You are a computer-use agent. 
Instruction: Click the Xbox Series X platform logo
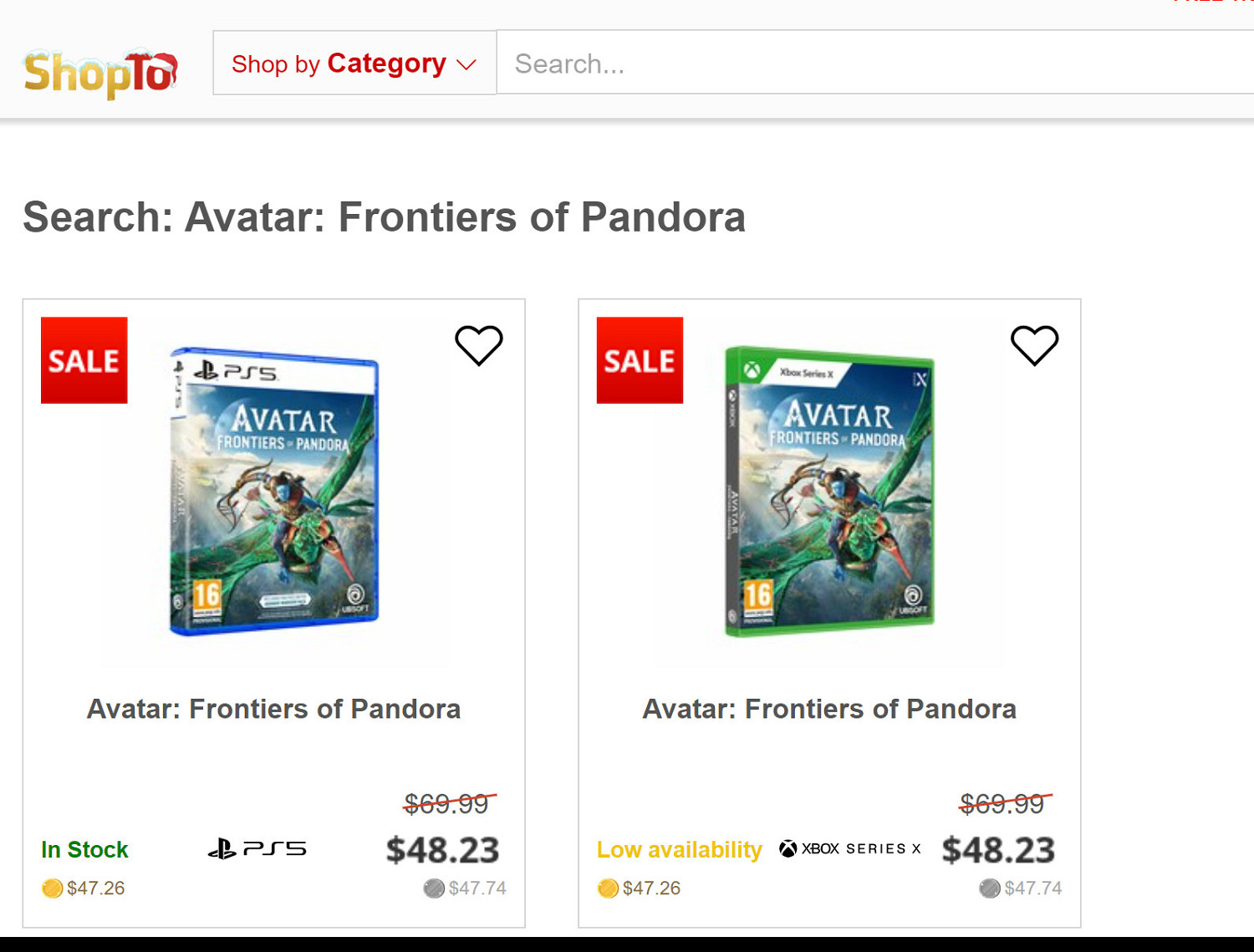850,849
